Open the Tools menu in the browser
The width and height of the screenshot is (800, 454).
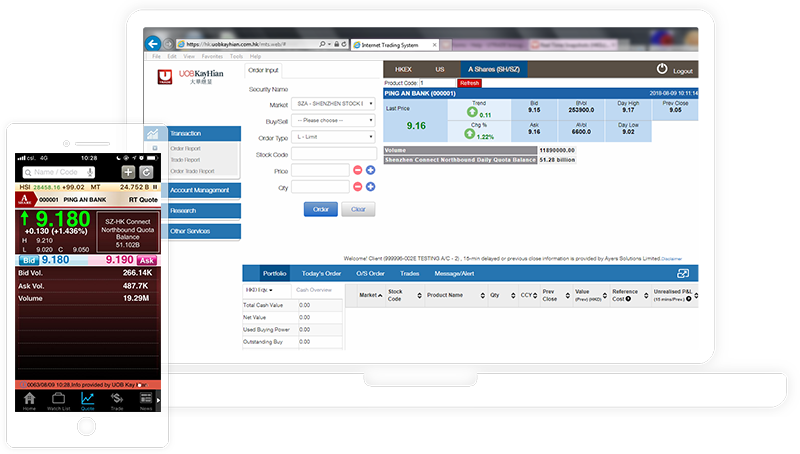[x=236, y=56]
